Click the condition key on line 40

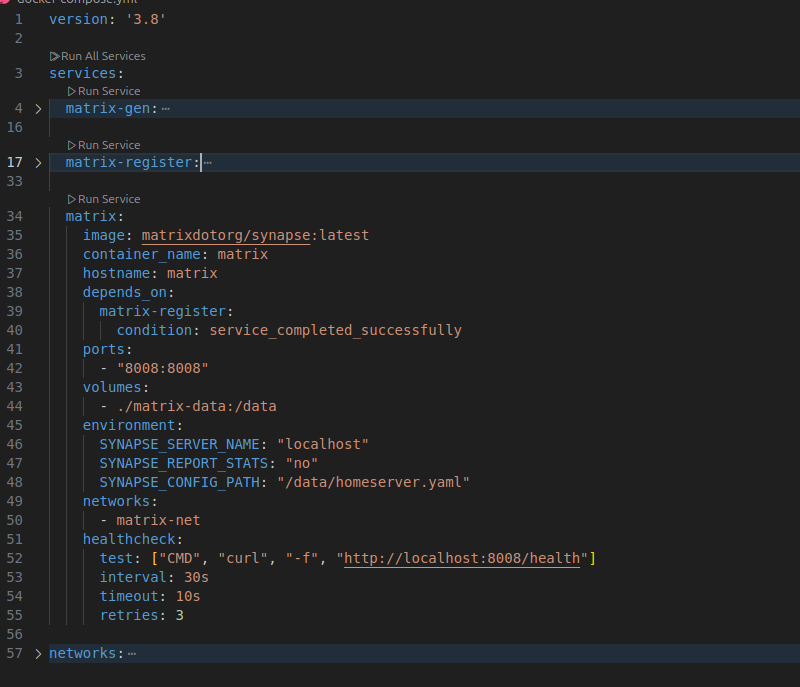pos(155,330)
